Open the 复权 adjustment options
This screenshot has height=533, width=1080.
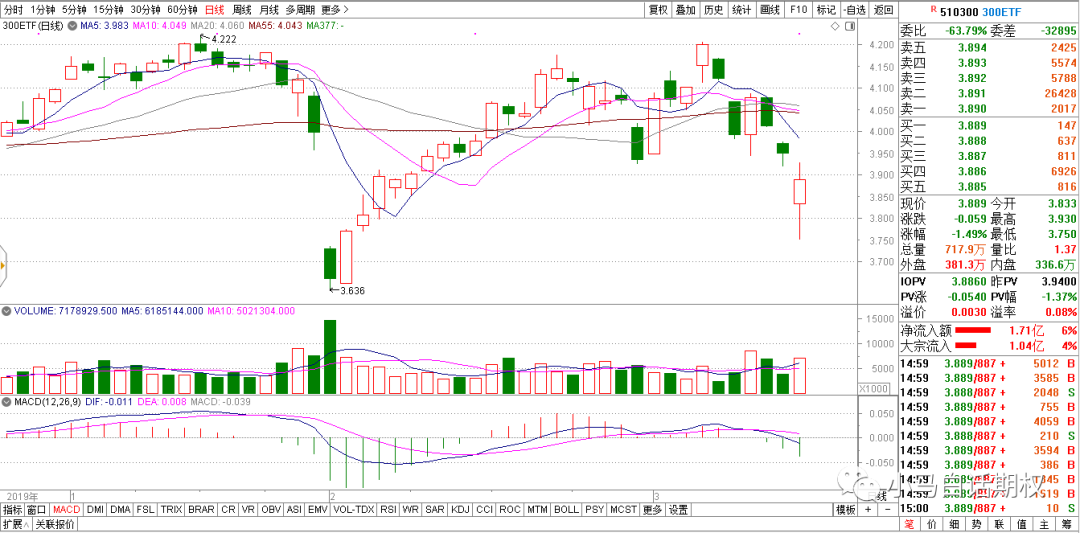coord(658,10)
